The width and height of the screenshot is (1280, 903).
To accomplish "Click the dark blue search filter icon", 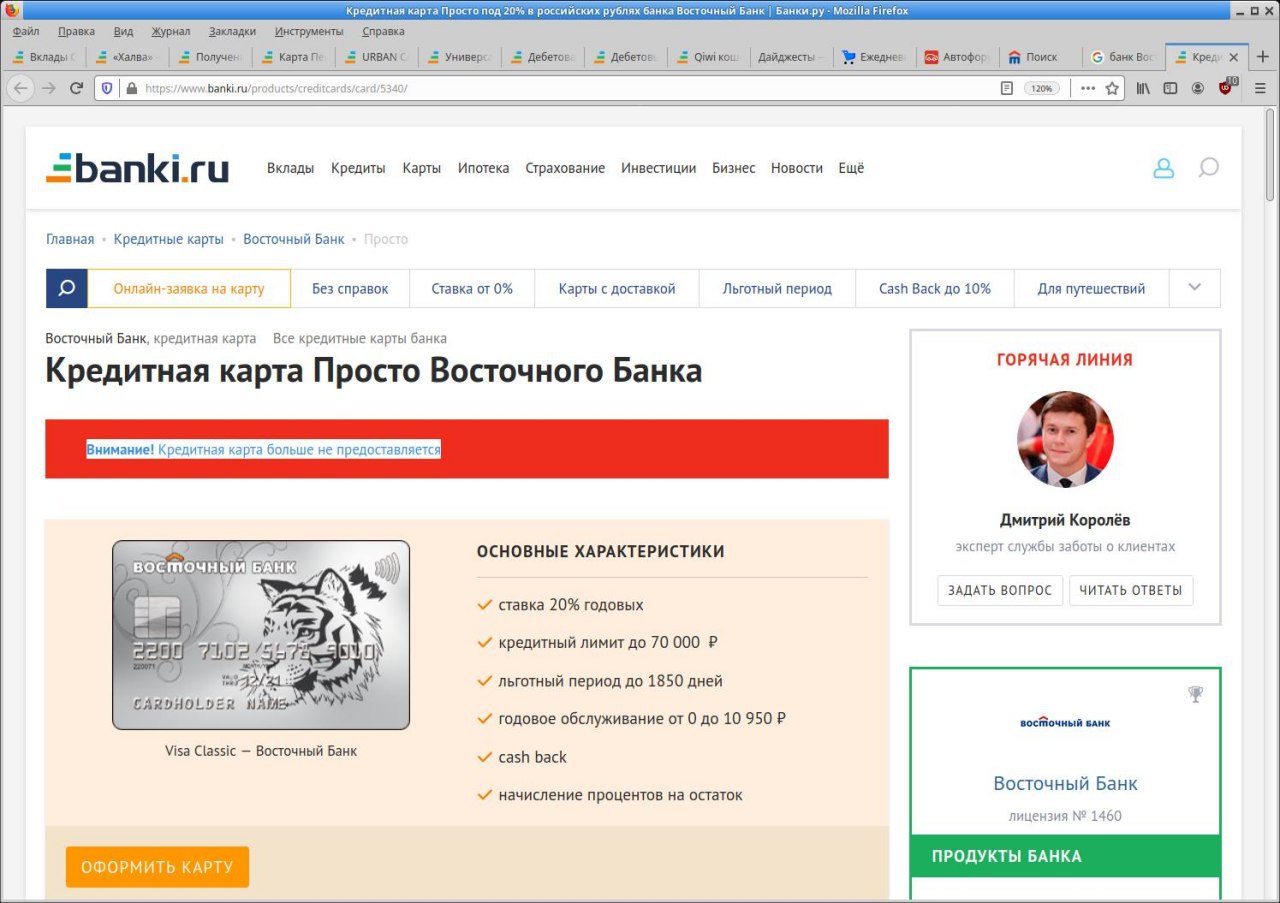I will pyautogui.click(x=67, y=288).
